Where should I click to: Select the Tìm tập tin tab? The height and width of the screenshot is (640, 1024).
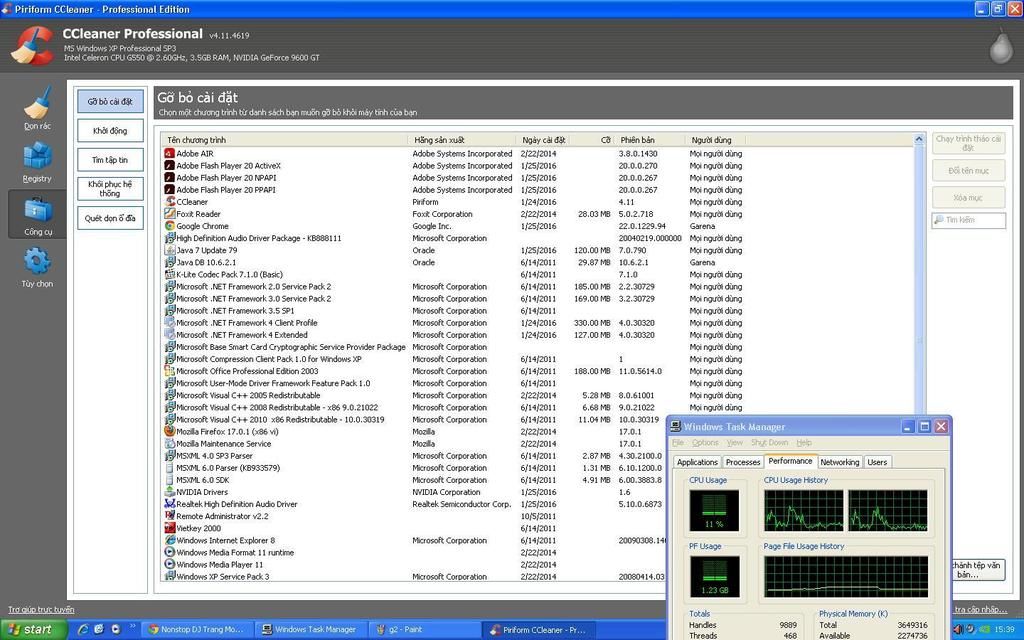(x=110, y=159)
